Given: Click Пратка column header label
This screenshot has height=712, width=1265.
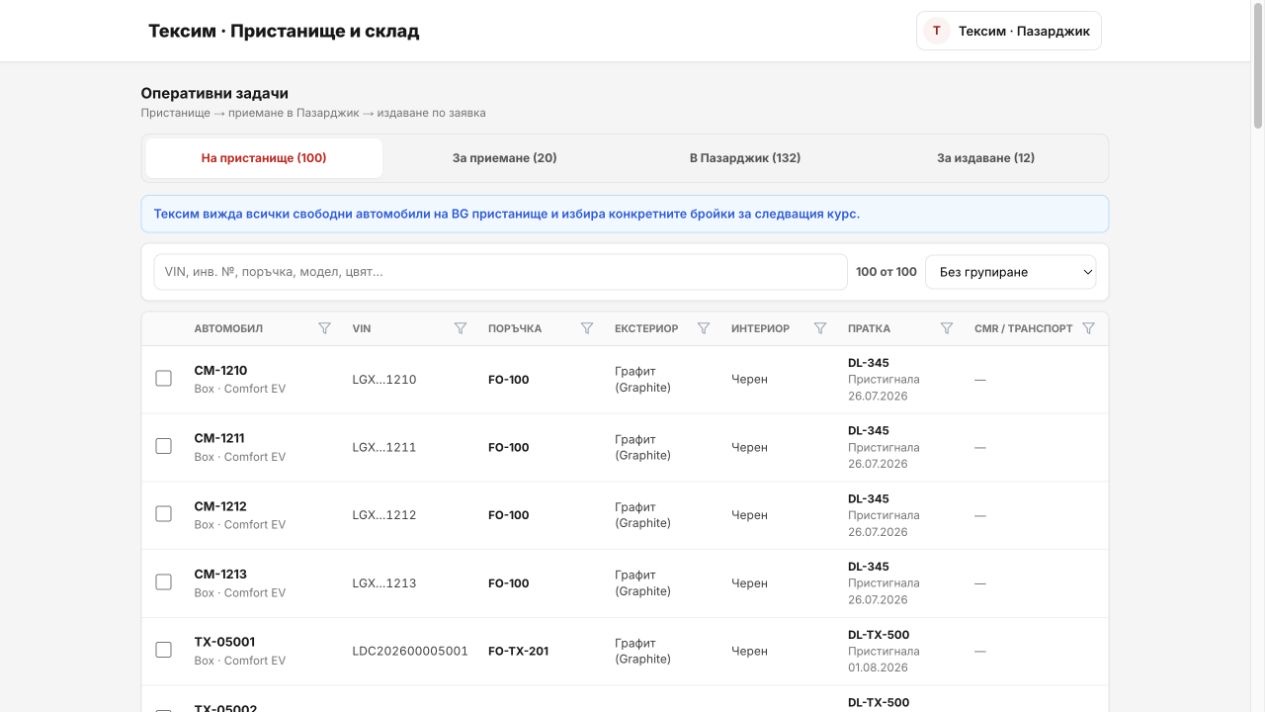Looking at the screenshot, I should pos(869,329).
